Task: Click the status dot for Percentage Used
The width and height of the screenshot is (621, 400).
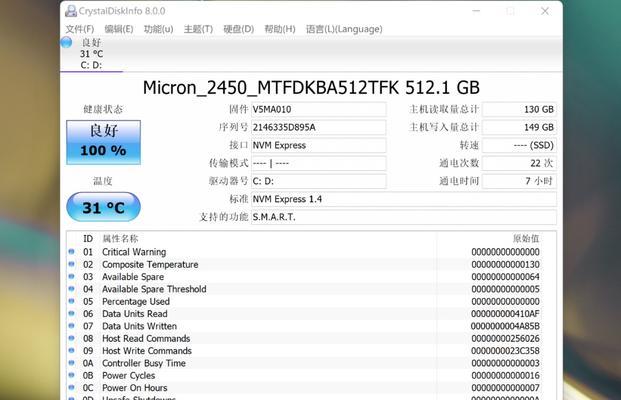Action: point(71,301)
